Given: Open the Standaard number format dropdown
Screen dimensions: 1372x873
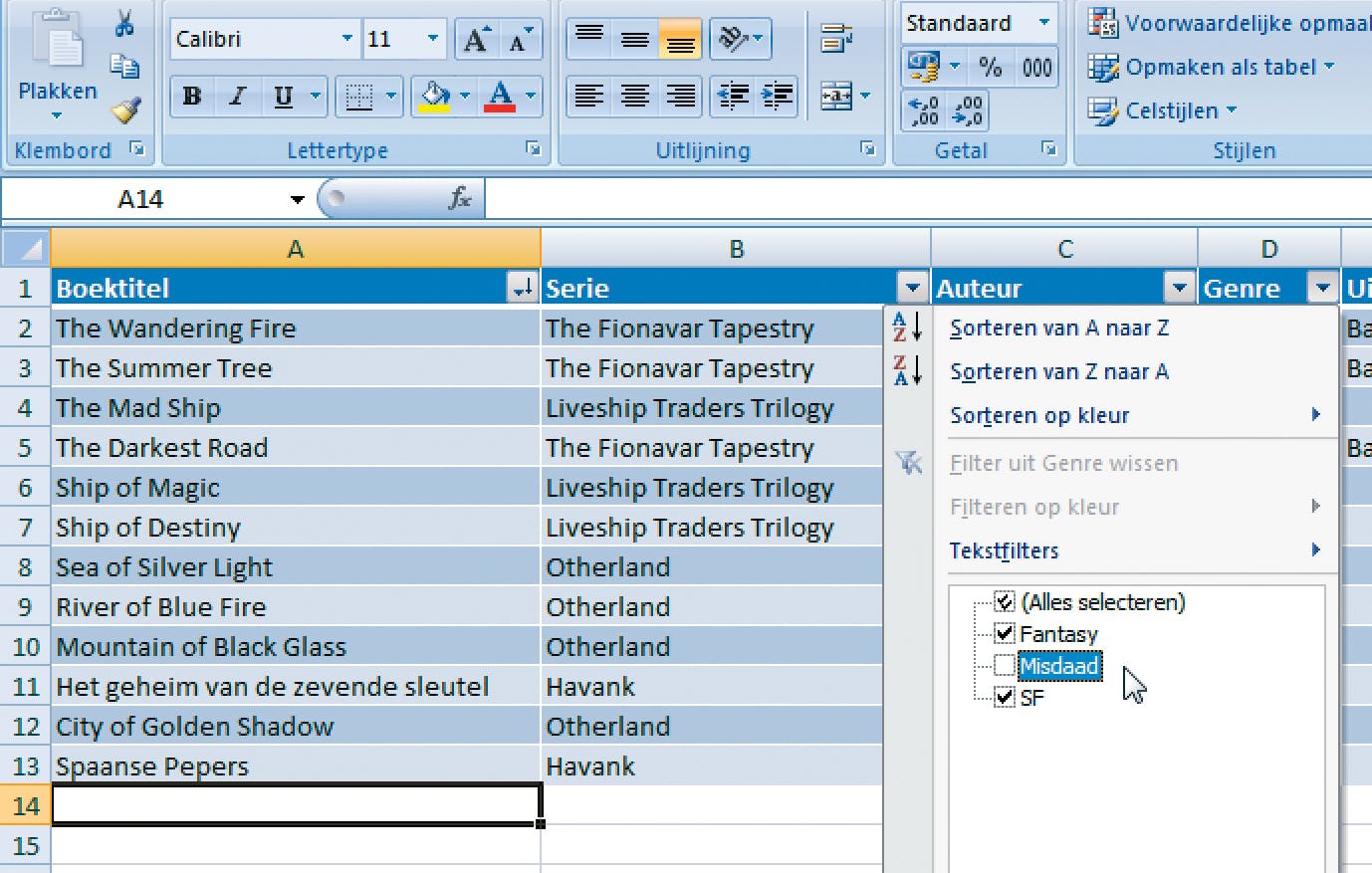Looking at the screenshot, I should (x=1043, y=22).
